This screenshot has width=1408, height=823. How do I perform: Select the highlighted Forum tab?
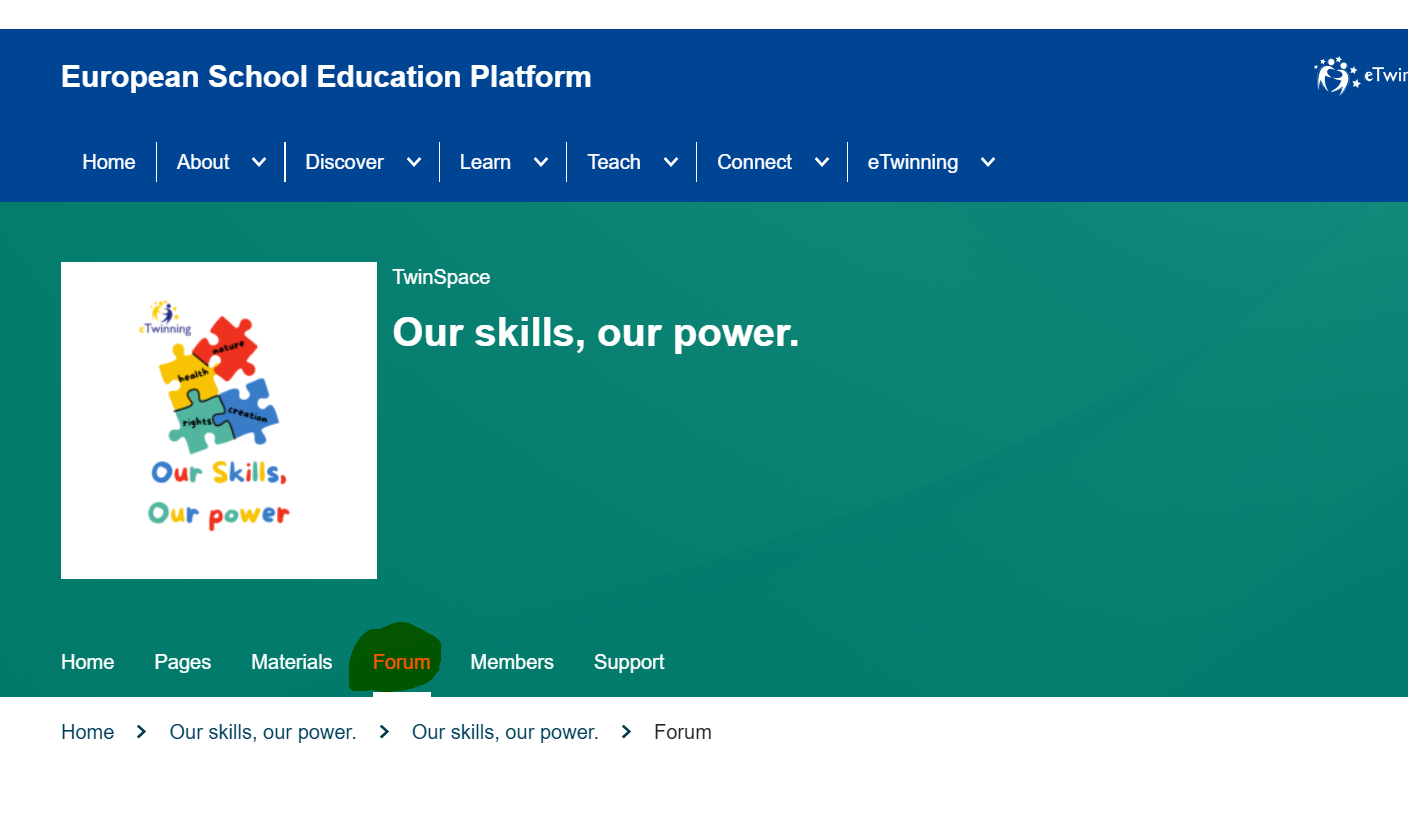coord(402,662)
